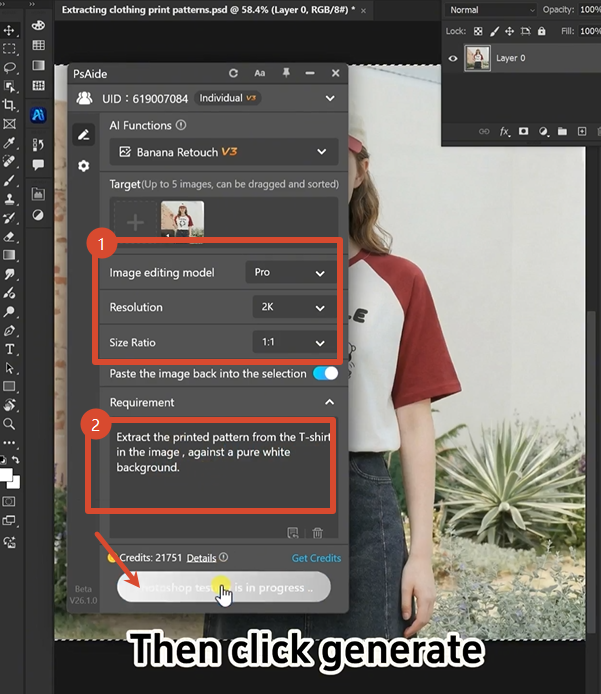Open the Size Ratio 1:1 dropdown

[x=294, y=342]
